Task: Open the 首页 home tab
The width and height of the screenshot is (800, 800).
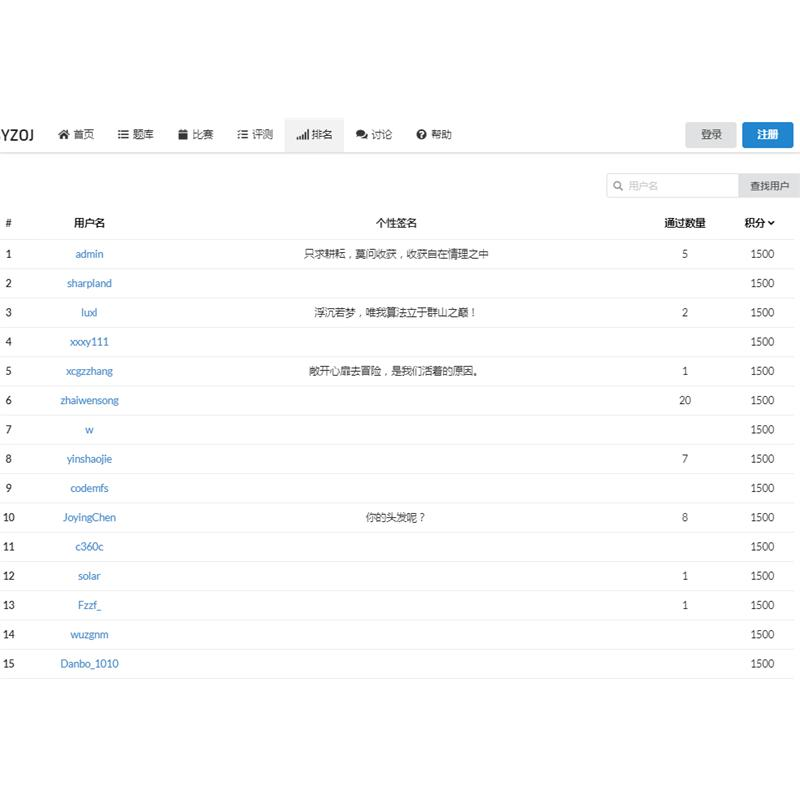Action: (x=76, y=135)
